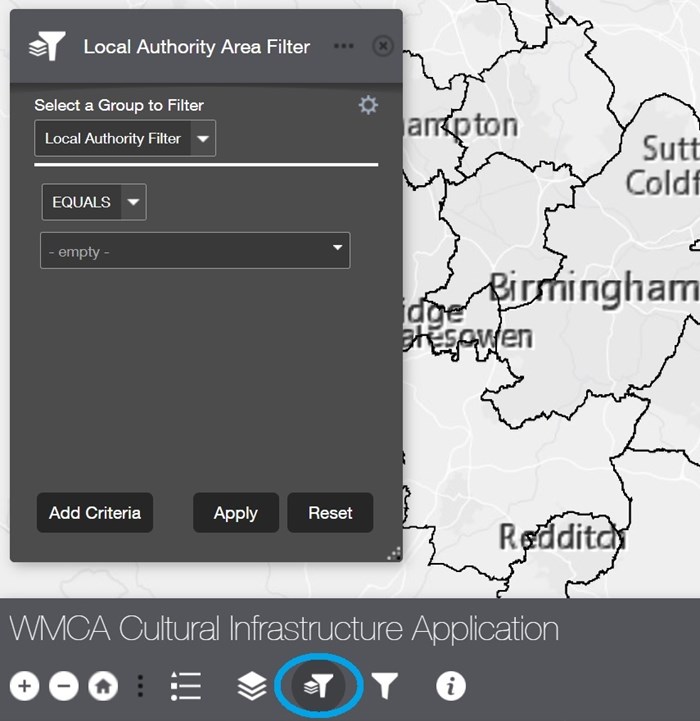Click the zoom out minus button
Screen dimensions: 700x721
click(64, 686)
